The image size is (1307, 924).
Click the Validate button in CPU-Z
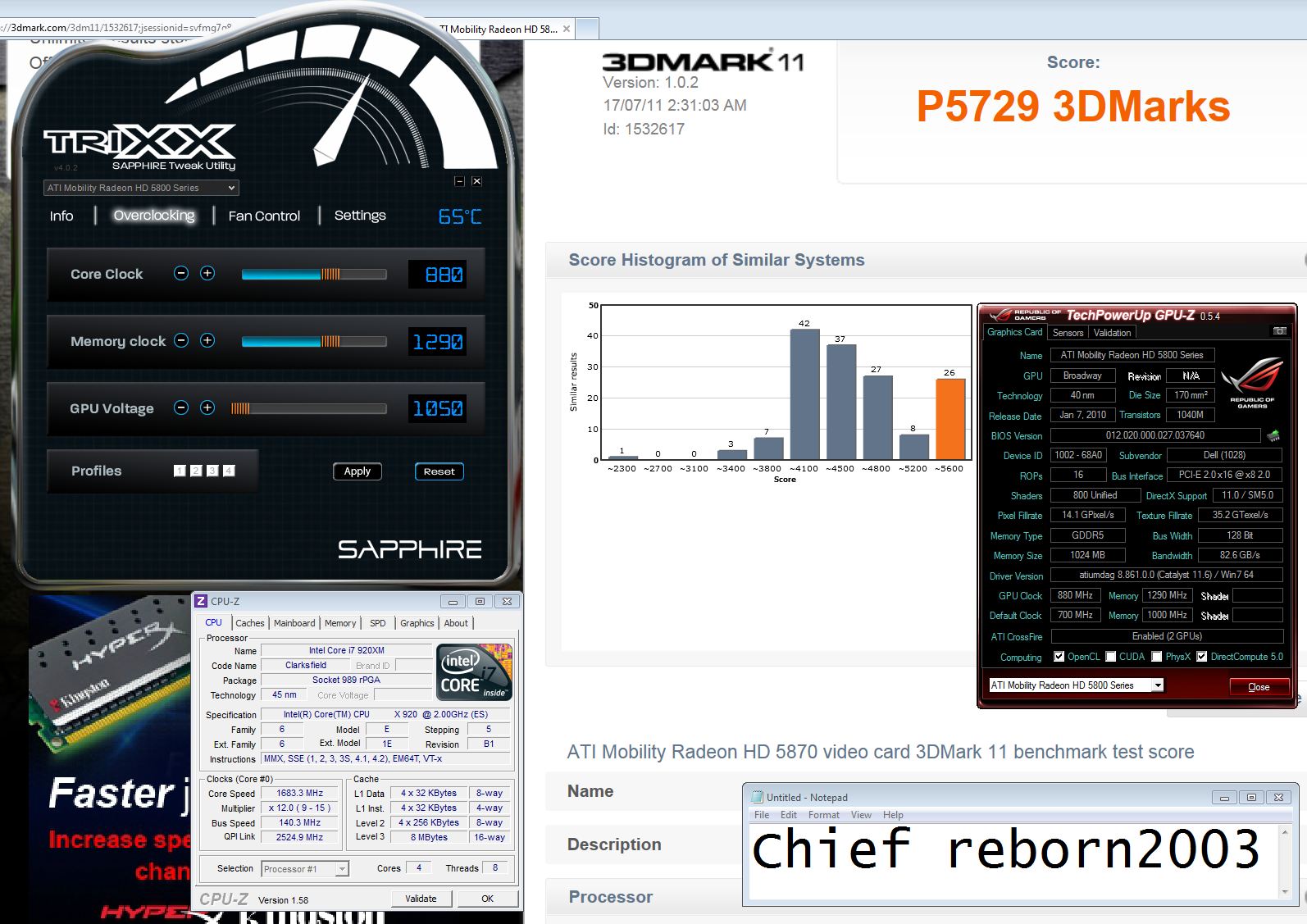pos(421,899)
